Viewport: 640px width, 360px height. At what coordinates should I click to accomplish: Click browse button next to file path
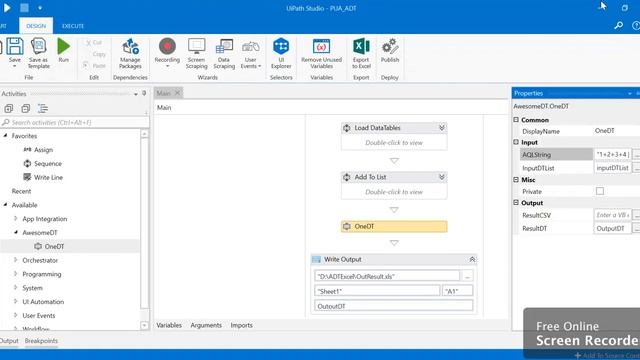[x=467, y=276]
